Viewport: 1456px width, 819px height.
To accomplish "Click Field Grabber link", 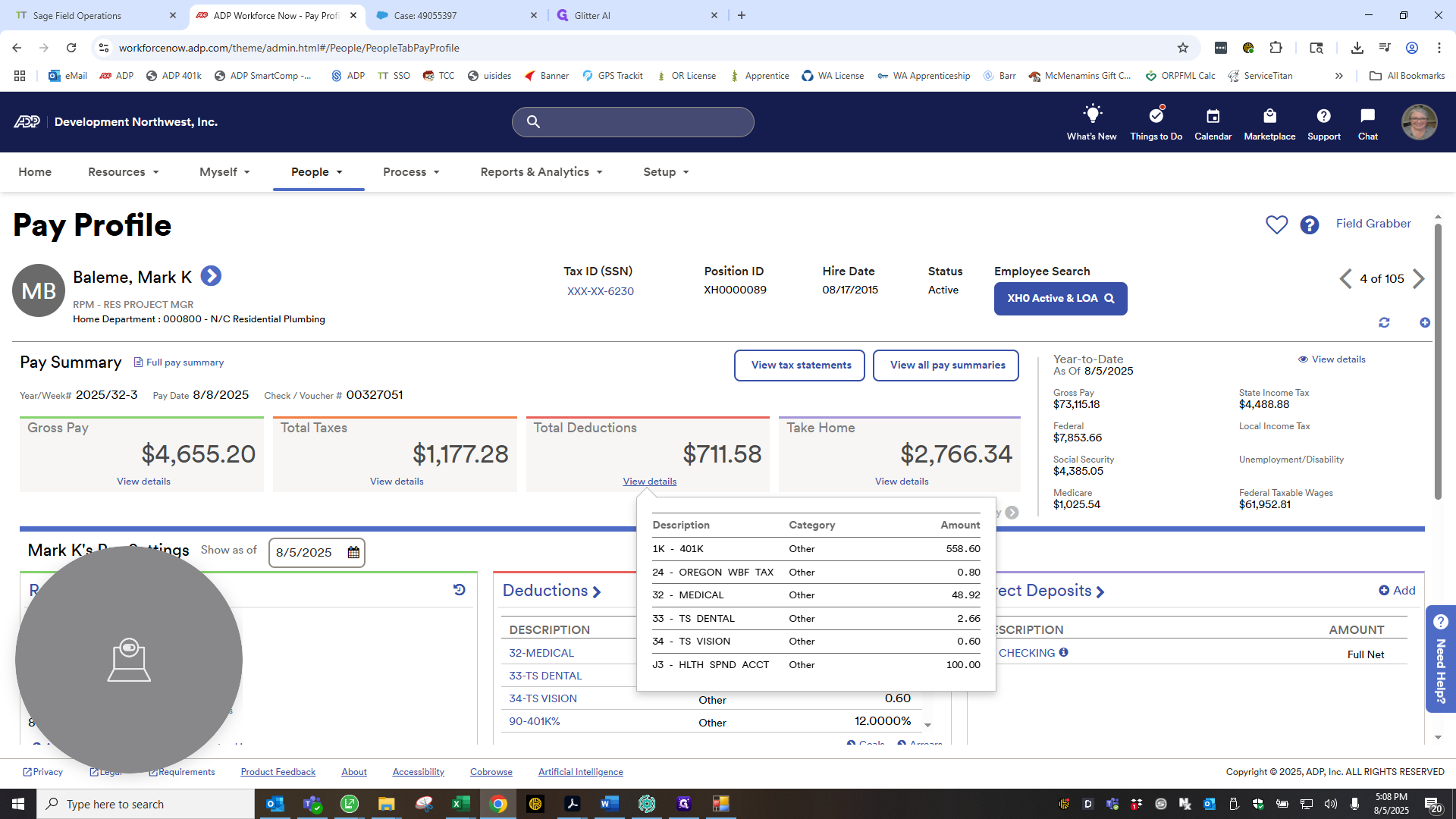I will coord(1373,224).
